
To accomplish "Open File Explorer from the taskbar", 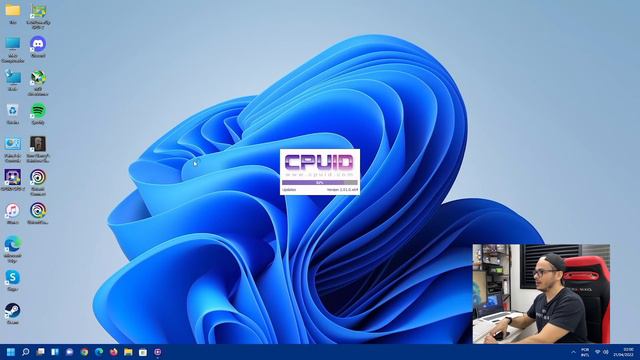I will (128, 352).
